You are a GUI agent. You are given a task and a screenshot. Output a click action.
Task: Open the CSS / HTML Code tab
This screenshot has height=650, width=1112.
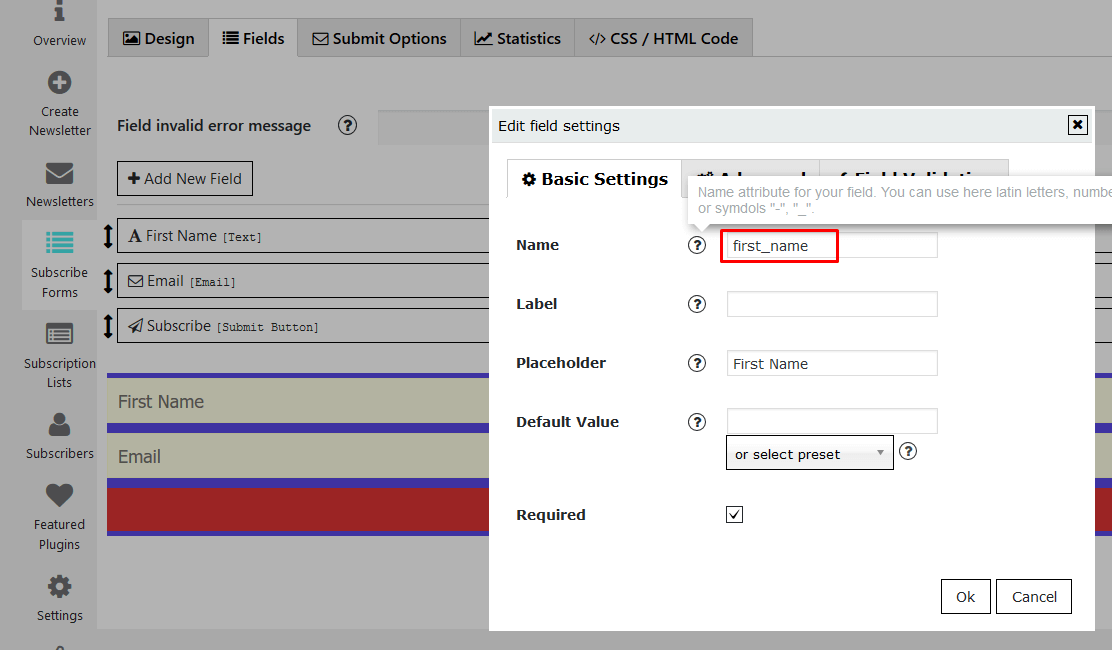click(663, 38)
